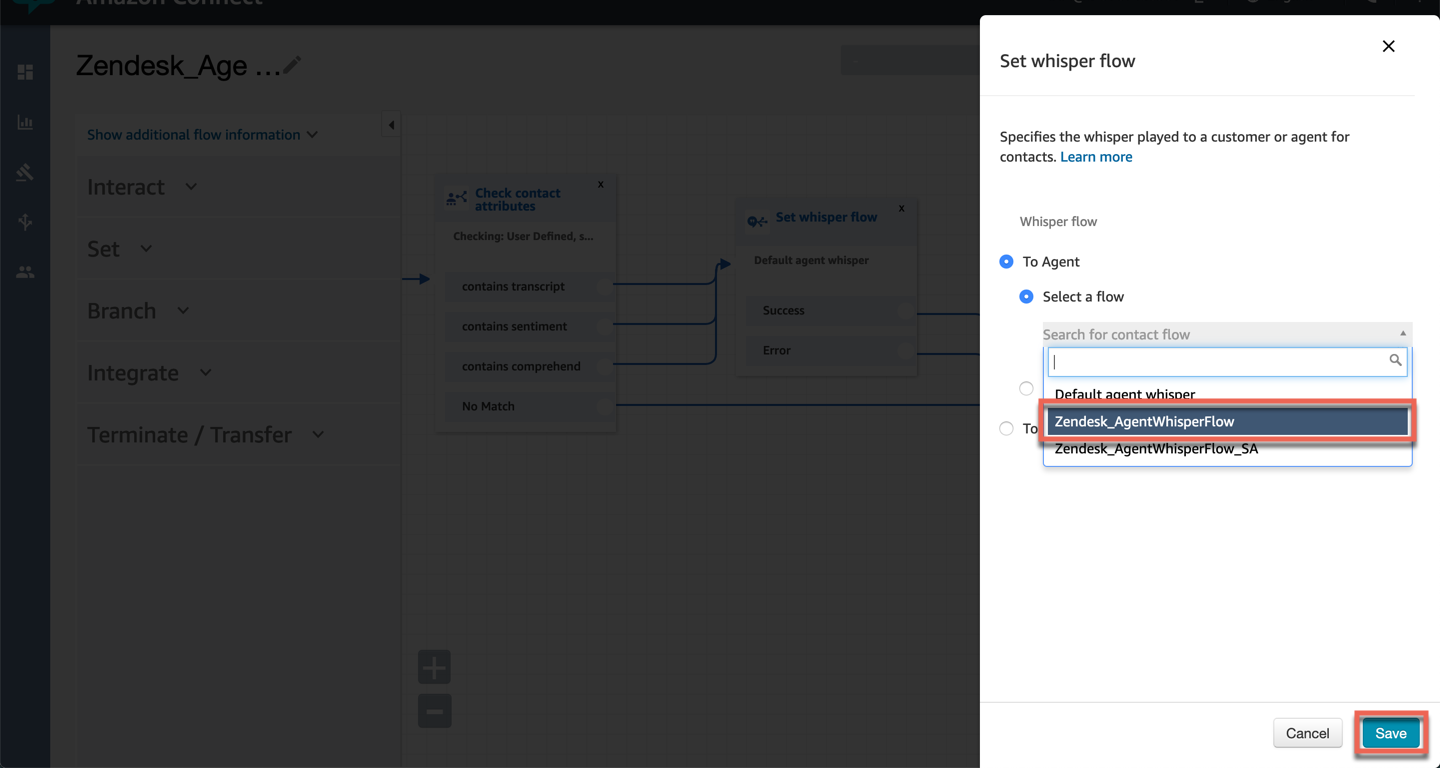Select the To Agent radio button
1440x768 pixels.
(1007, 262)
